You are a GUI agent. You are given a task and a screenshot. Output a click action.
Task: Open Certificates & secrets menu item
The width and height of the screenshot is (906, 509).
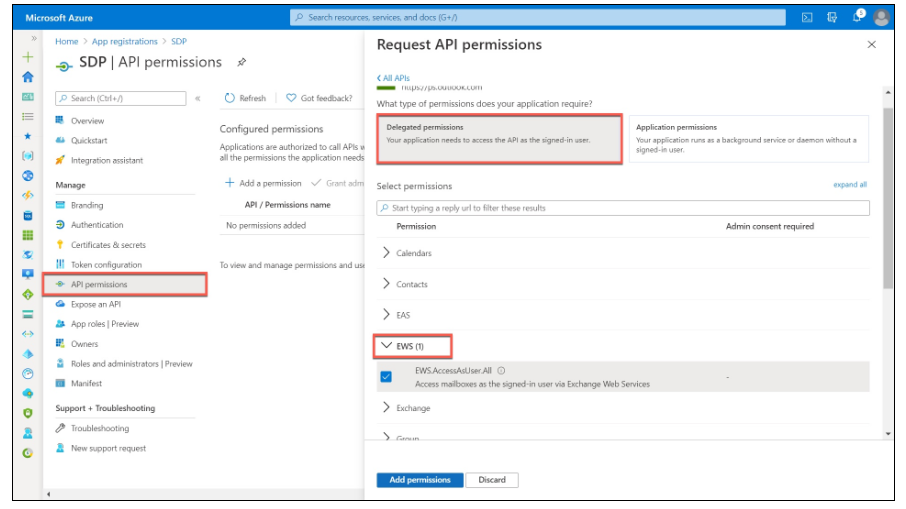(107, 245)
